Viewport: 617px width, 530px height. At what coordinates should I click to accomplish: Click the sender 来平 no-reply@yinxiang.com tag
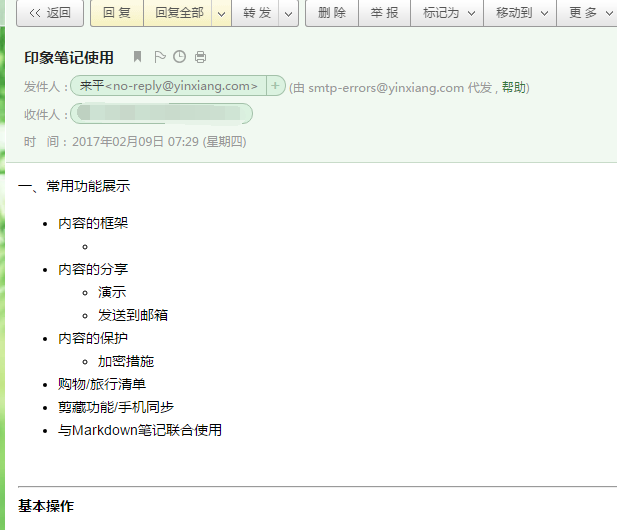pyautogui.click(x=168, y=86)
